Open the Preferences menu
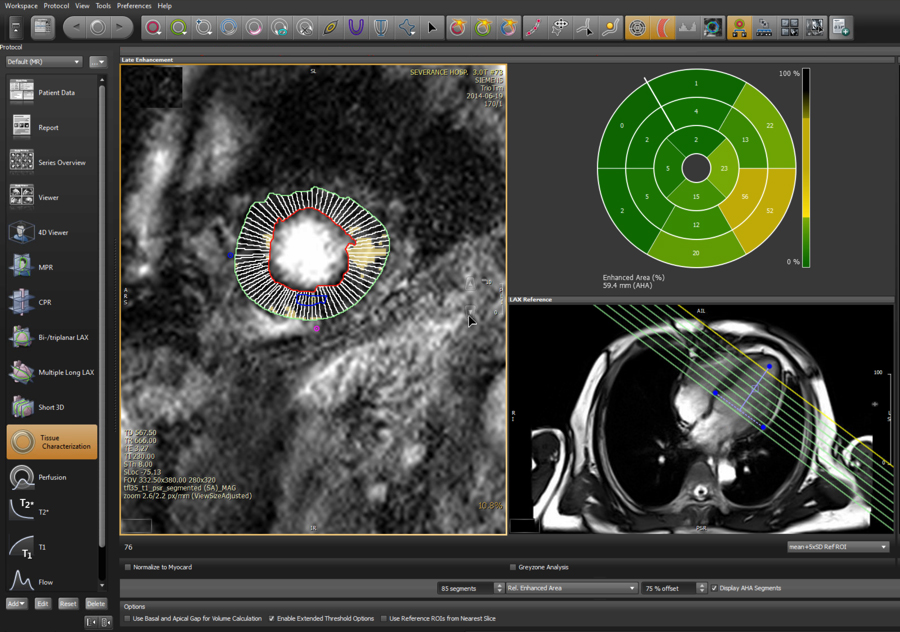This screenshot has width=900, height=632. coord(134,6)
